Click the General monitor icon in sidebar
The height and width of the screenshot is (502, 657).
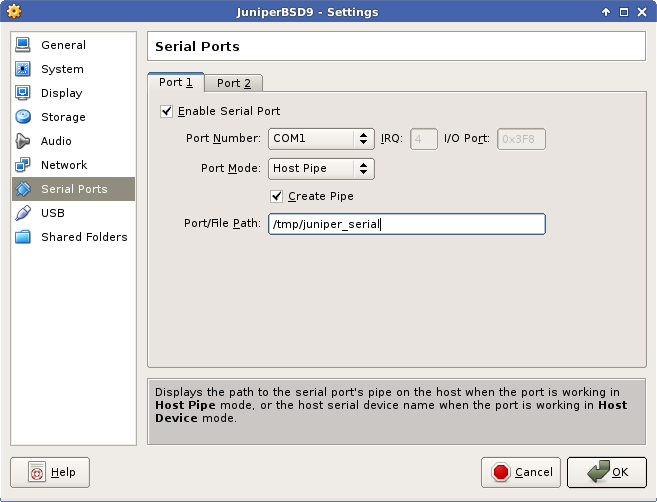(x=23, y=45)
